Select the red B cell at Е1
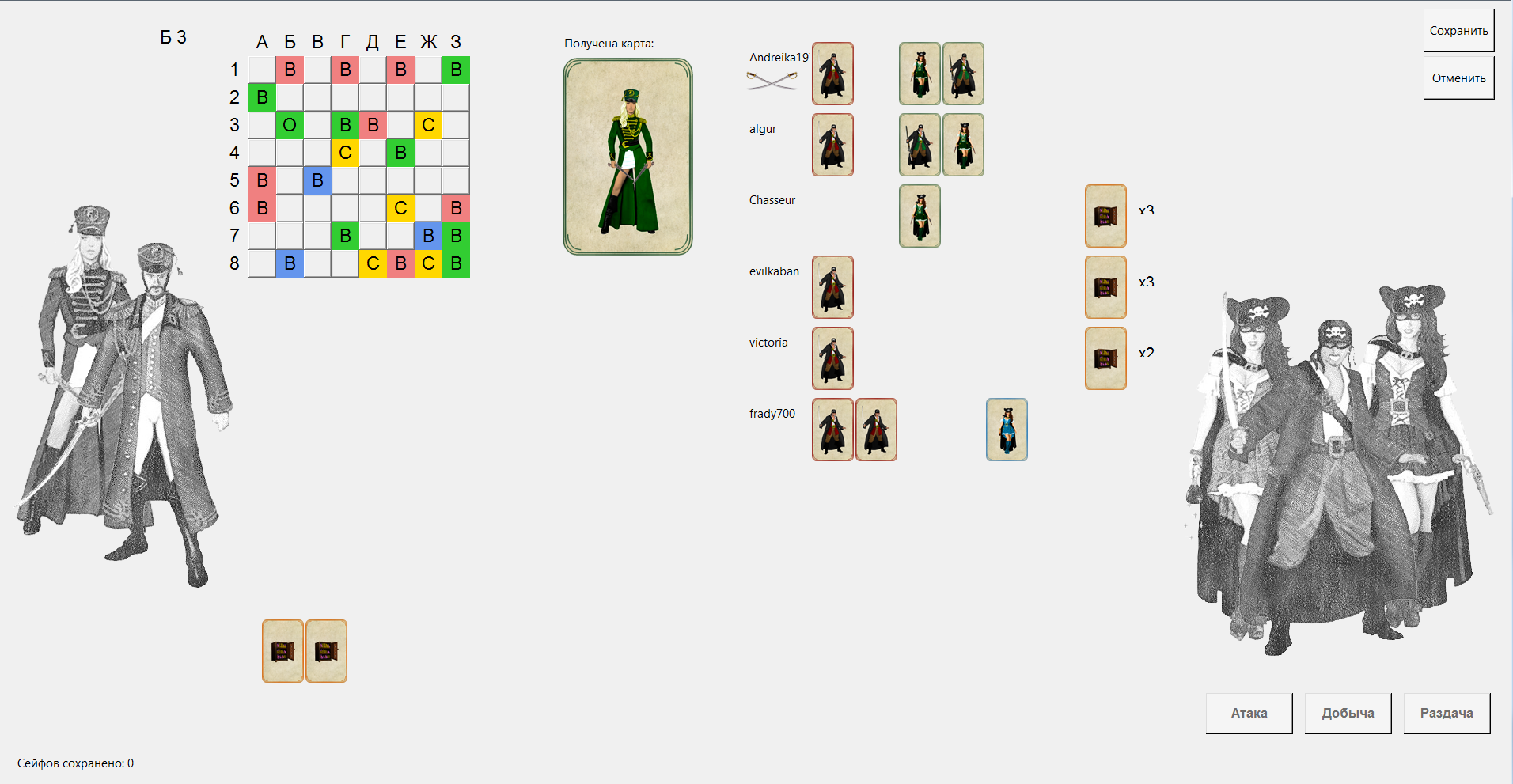Screen dimensions: 1513x784 400,70
